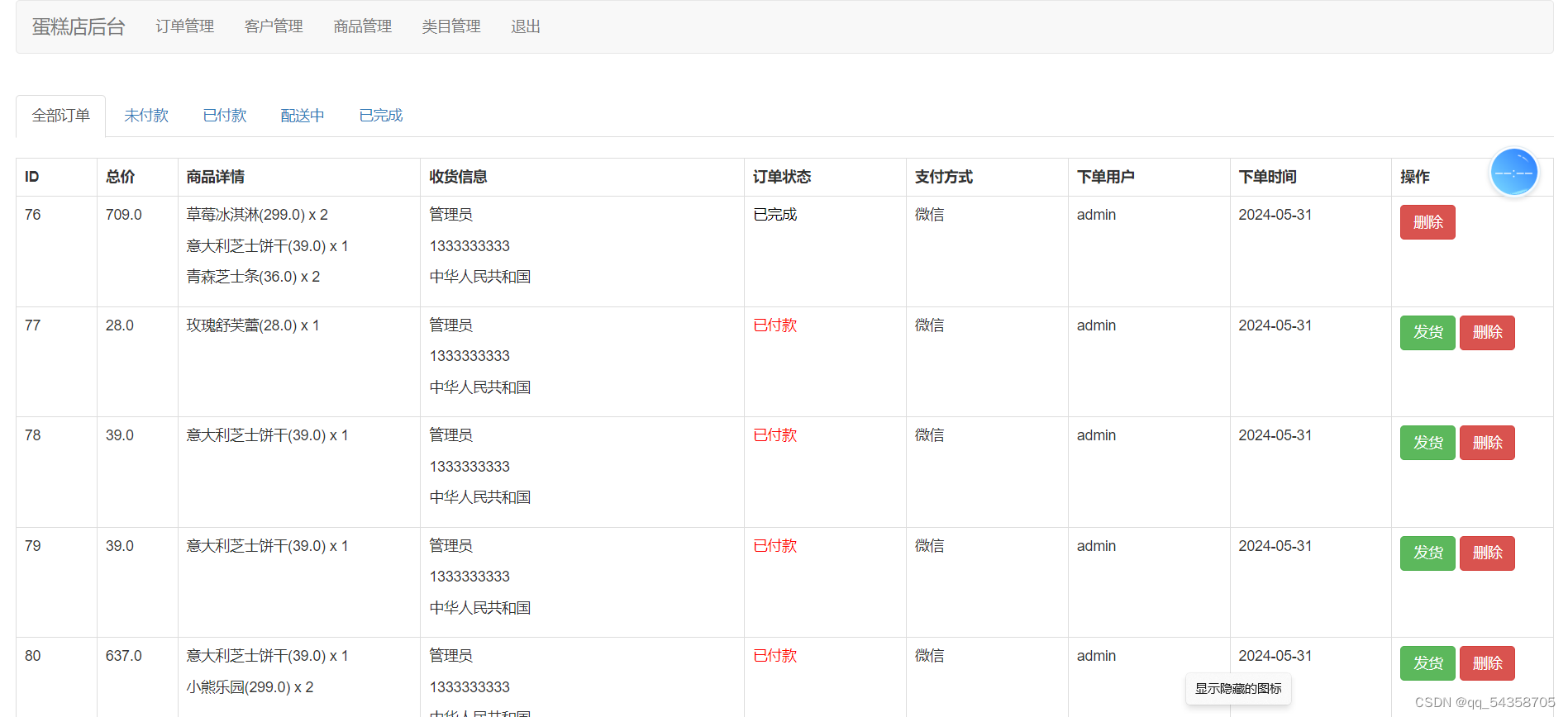The width and height of the screenshot is (1568, 717).
Task: Select 类目管理 in top menu
Action: pyautogui.click(x=451, y=26)
